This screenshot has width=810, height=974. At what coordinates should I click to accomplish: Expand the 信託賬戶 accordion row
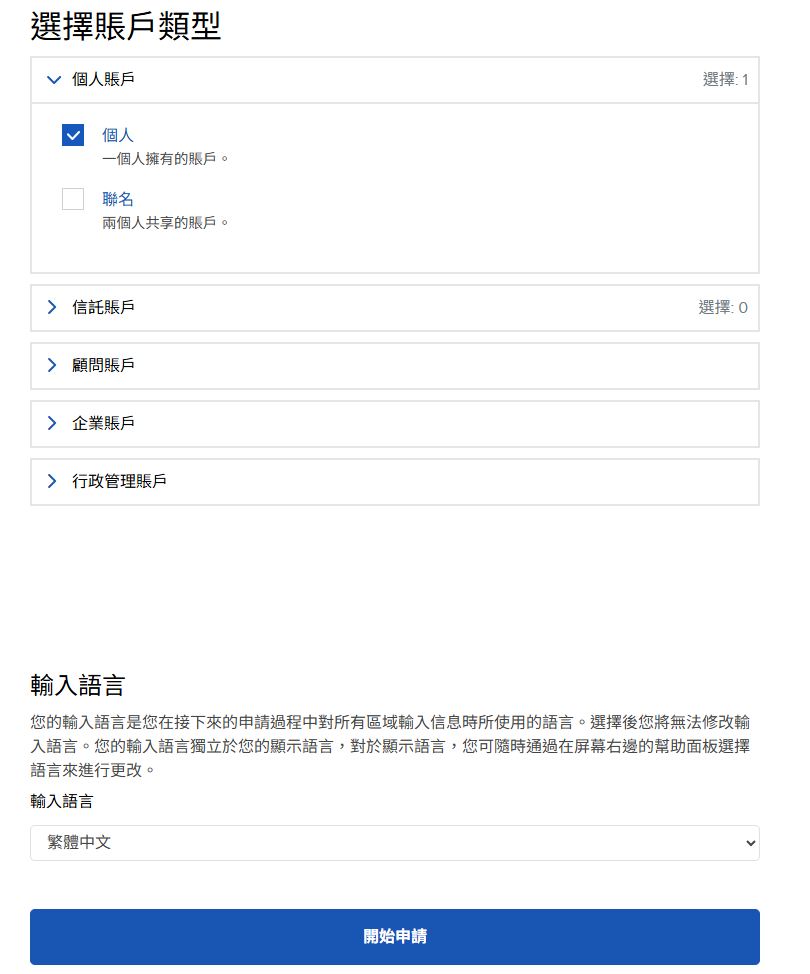point(395,308)
